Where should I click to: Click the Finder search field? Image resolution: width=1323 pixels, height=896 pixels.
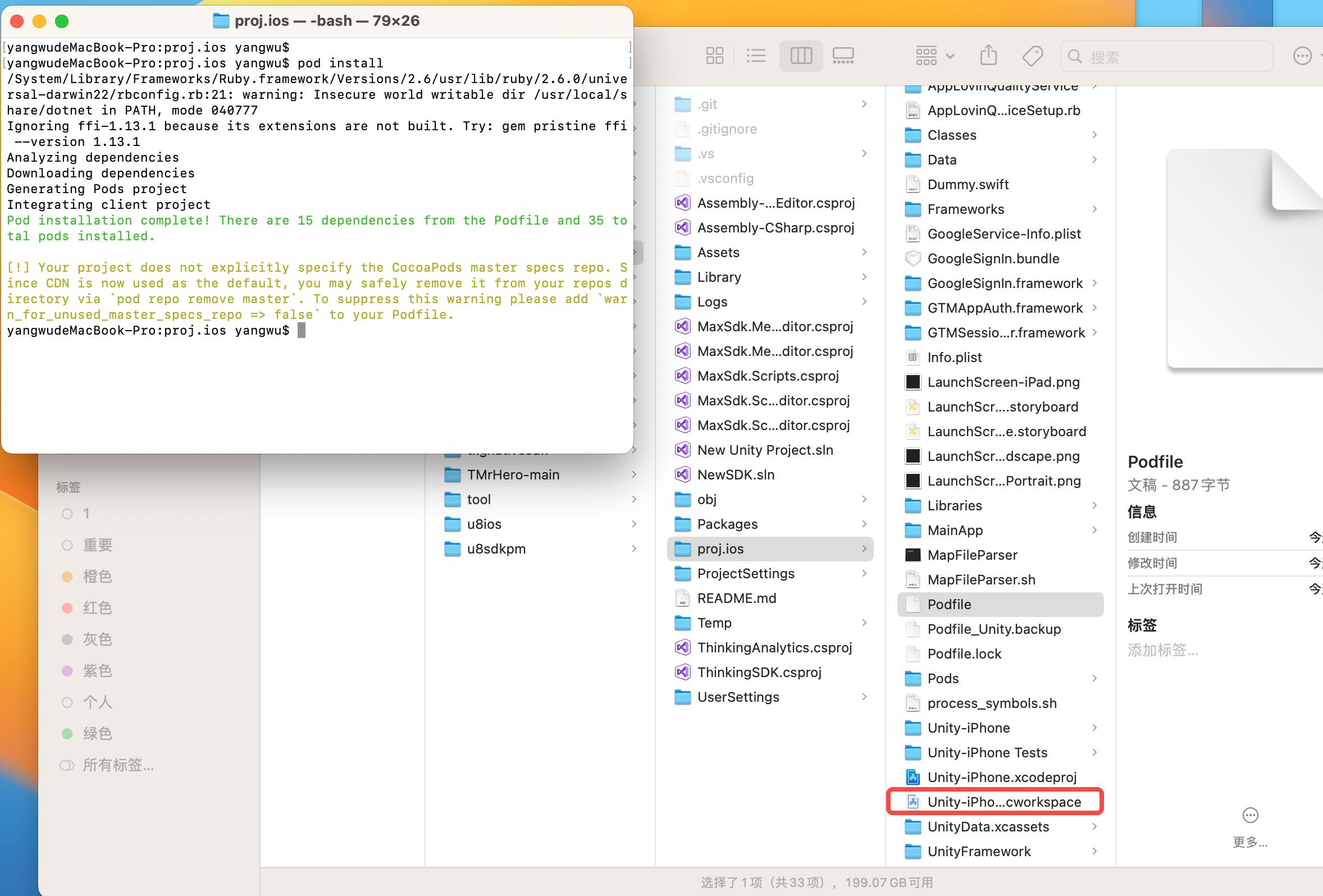click(1166, 56)
